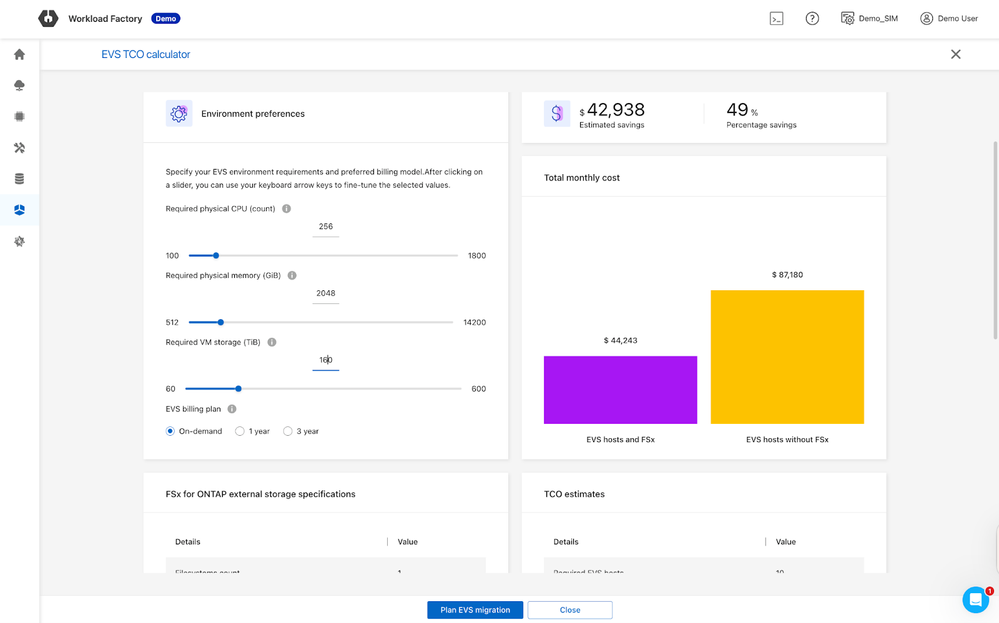
Task: Open the terminal console icon
Action: point(776,19)
